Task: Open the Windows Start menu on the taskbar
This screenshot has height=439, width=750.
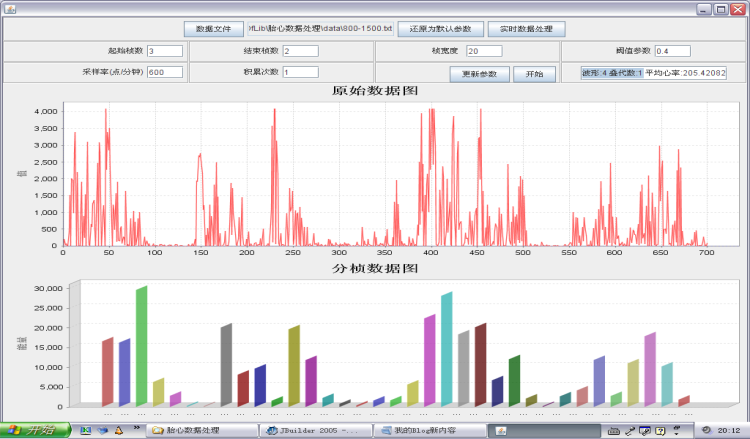Action: pos(35,429)
